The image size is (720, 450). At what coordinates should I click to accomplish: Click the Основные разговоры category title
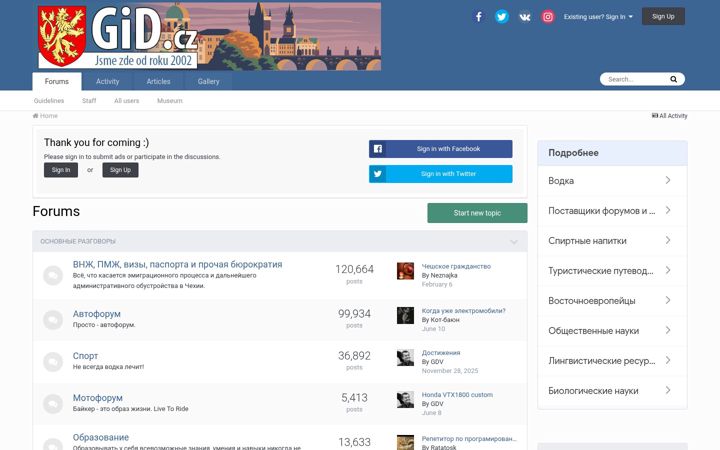click(78, 241)
